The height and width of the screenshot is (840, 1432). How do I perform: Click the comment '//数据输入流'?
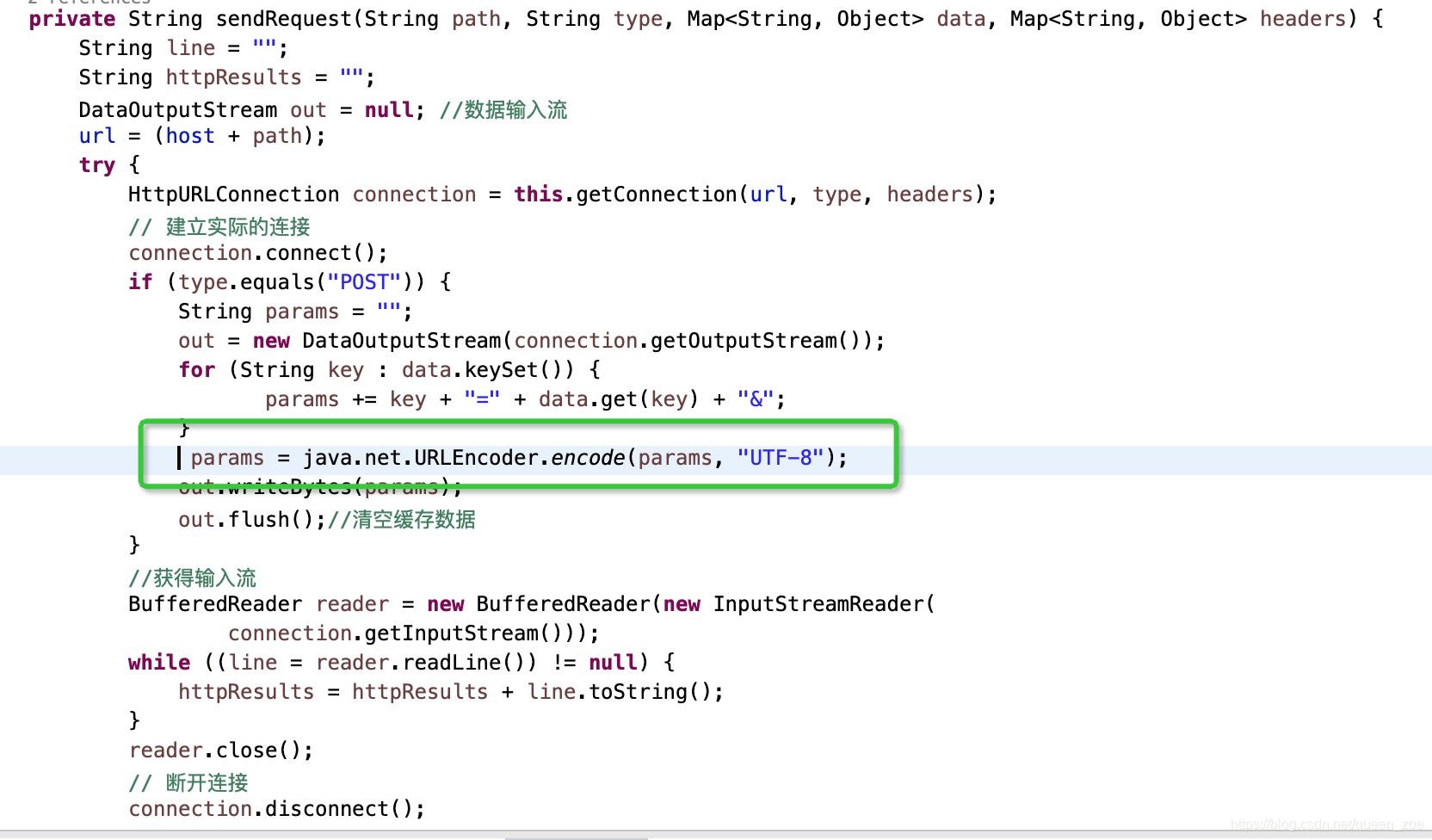(x=503, y=110)
